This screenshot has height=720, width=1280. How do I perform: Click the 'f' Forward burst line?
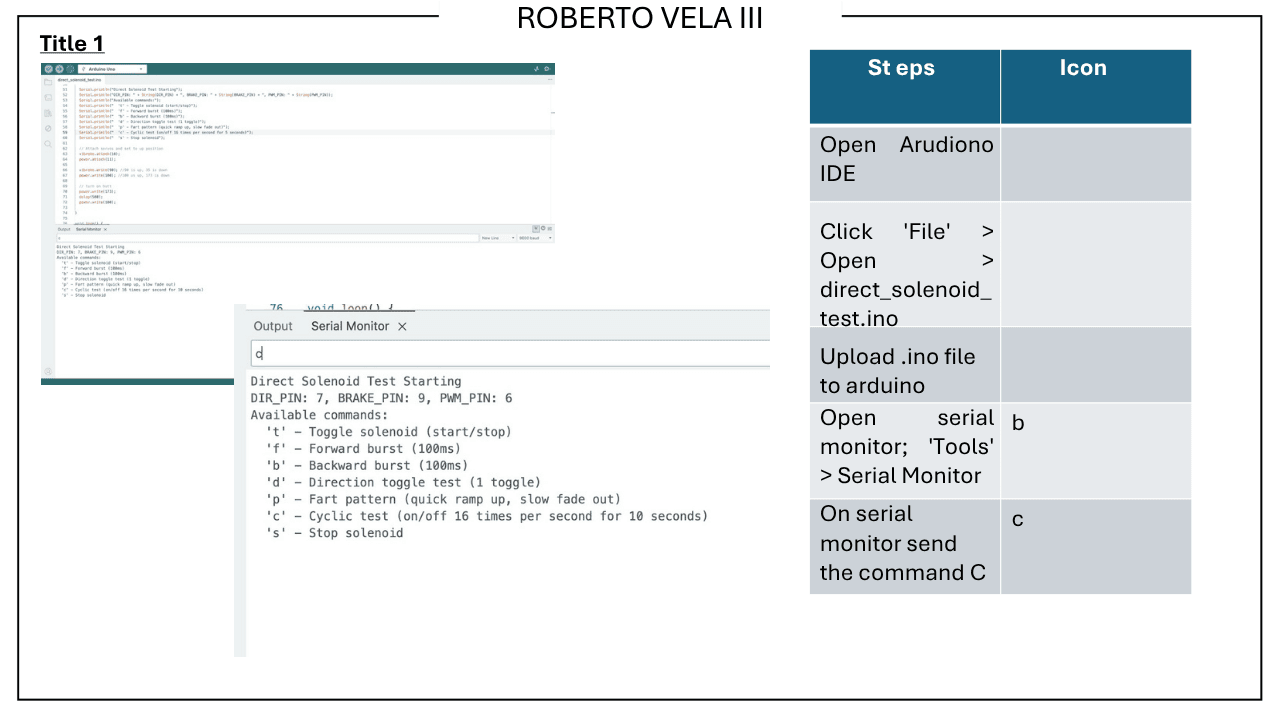[x=364, y=449]
